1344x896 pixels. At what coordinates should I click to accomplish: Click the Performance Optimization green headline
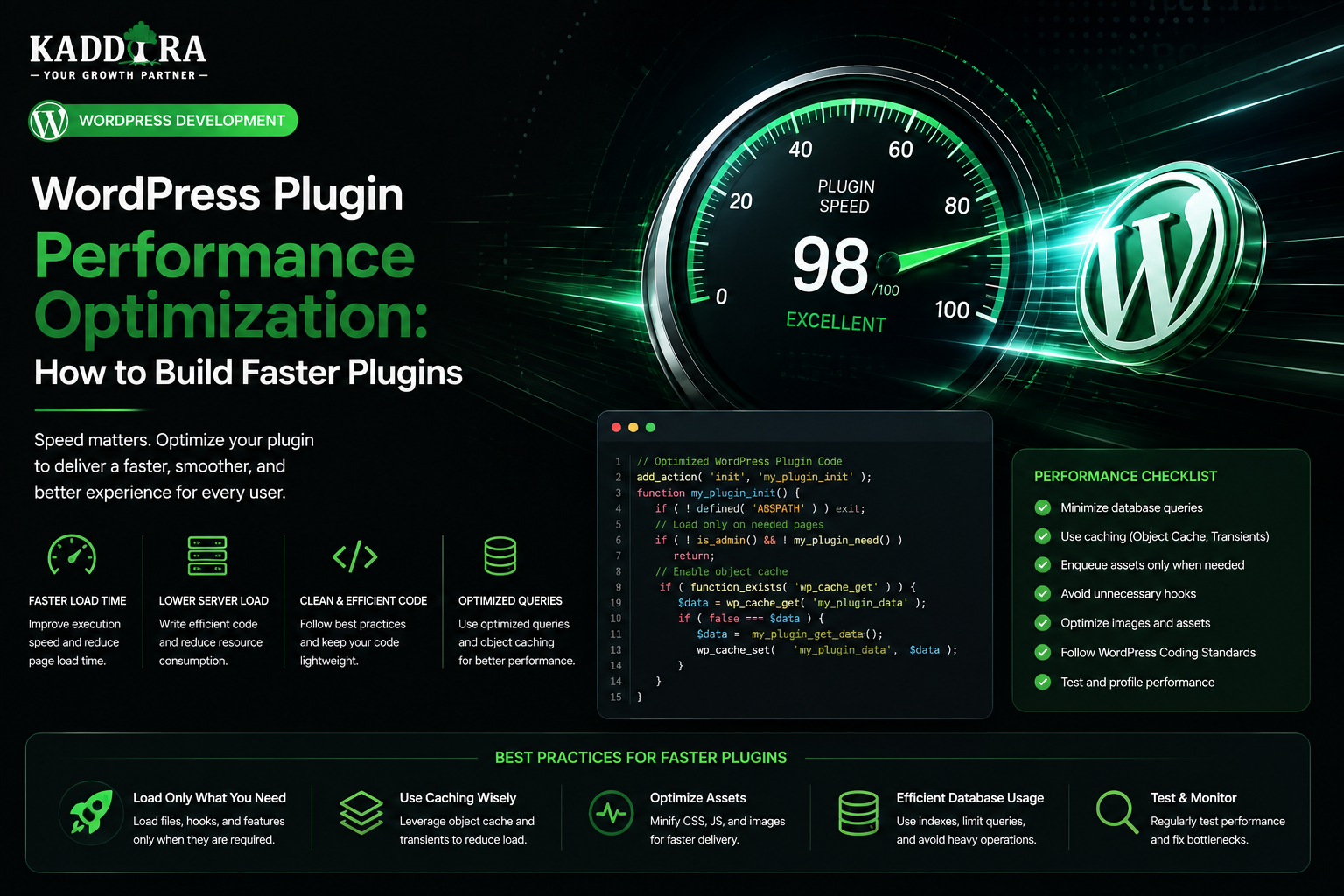tap(231, 286)
